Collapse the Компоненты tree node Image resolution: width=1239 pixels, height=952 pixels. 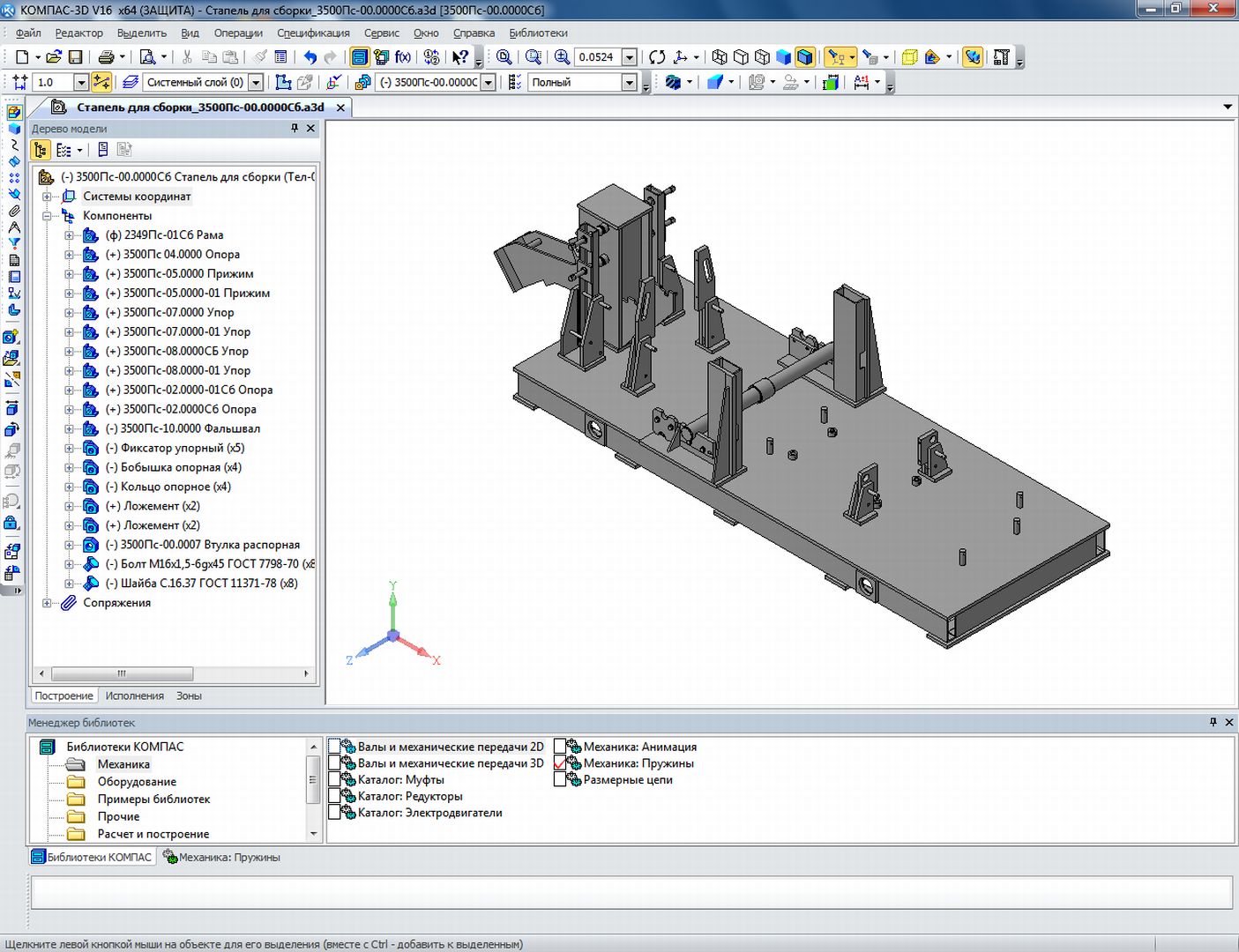[48, 216]
